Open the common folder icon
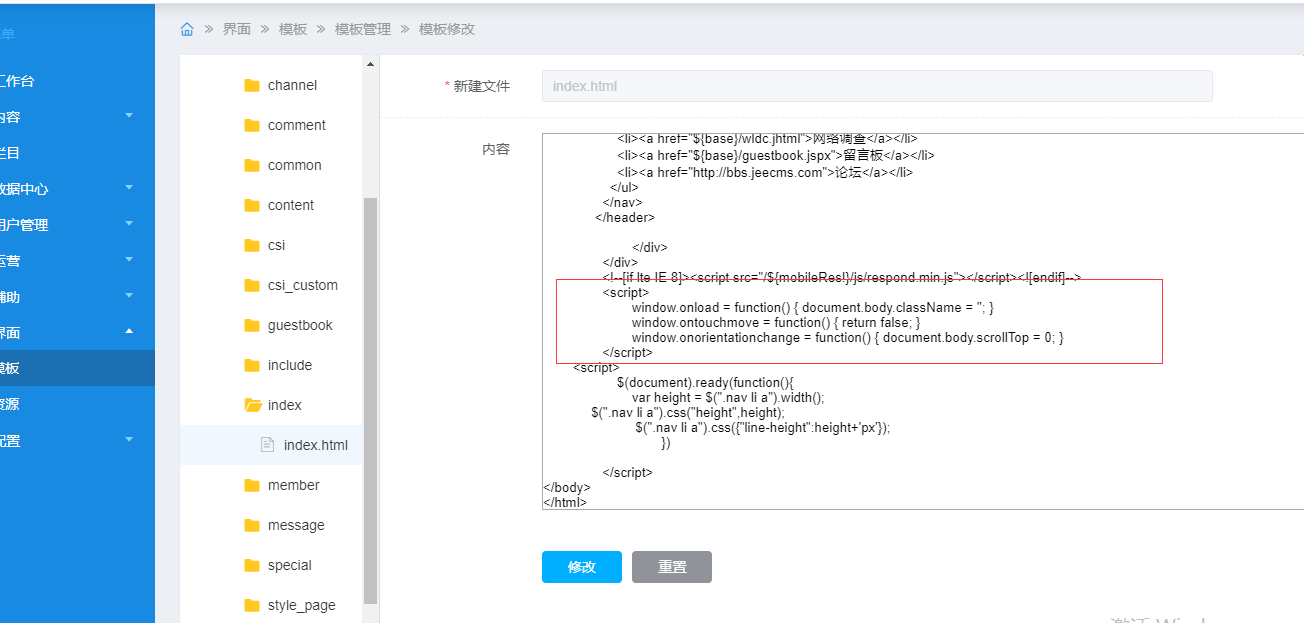The image size is (1304, 623). [252, 165]
